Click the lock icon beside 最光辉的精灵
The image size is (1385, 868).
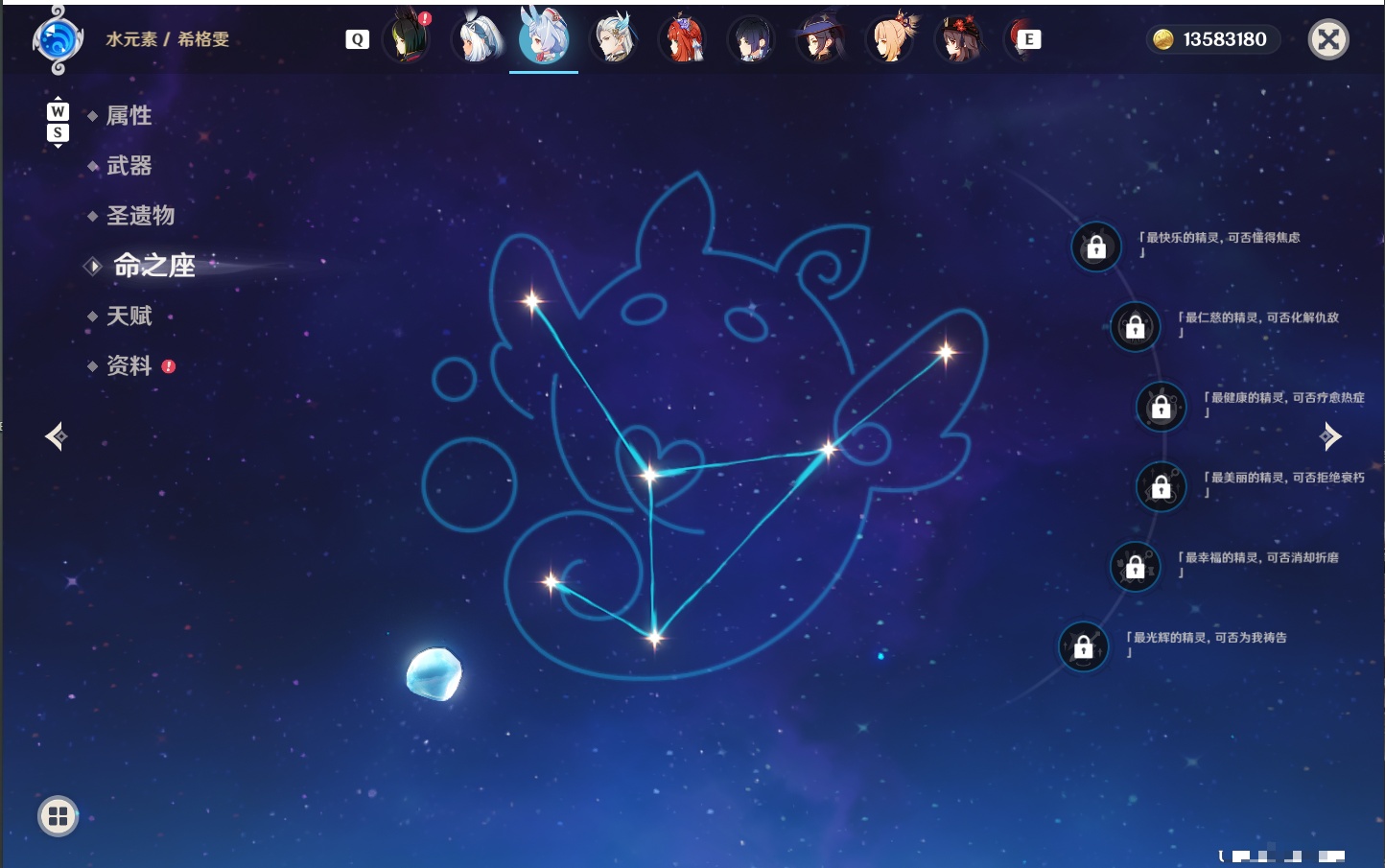point(1083,646)
